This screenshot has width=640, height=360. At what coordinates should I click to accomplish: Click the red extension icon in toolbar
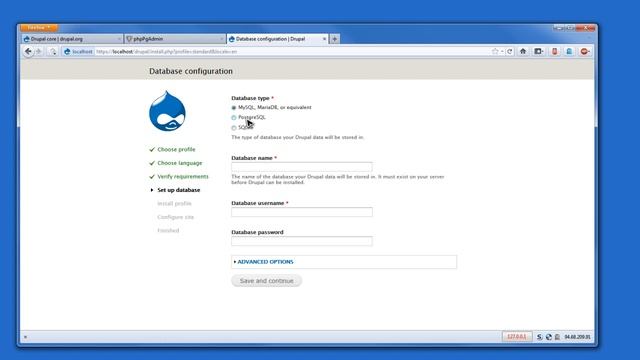point(554,51)
